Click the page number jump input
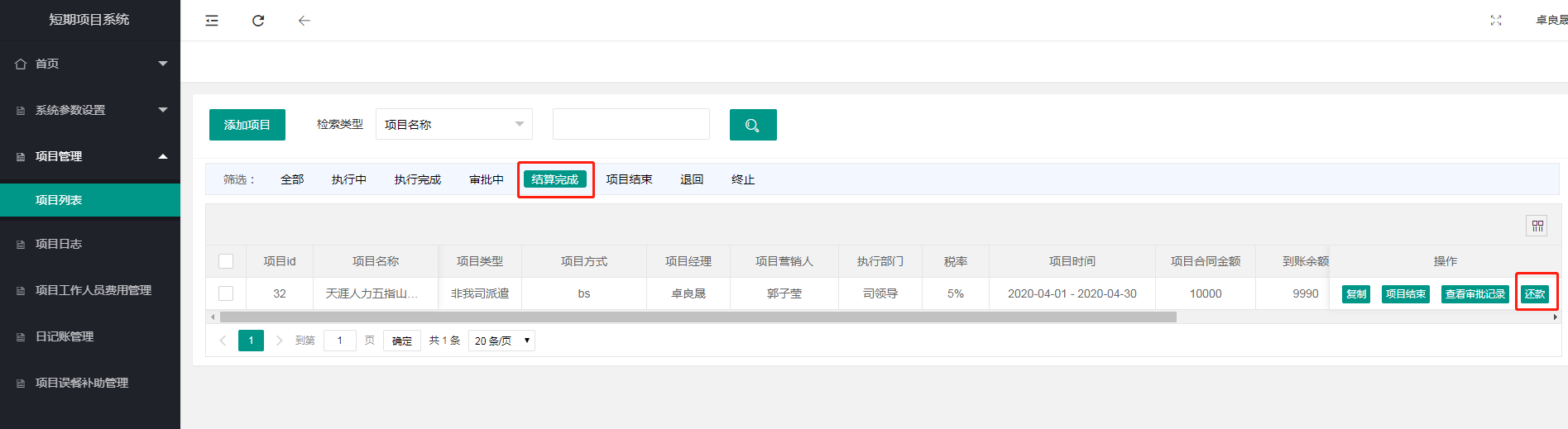Screen dimensions: 1568x429 (340, 341)
